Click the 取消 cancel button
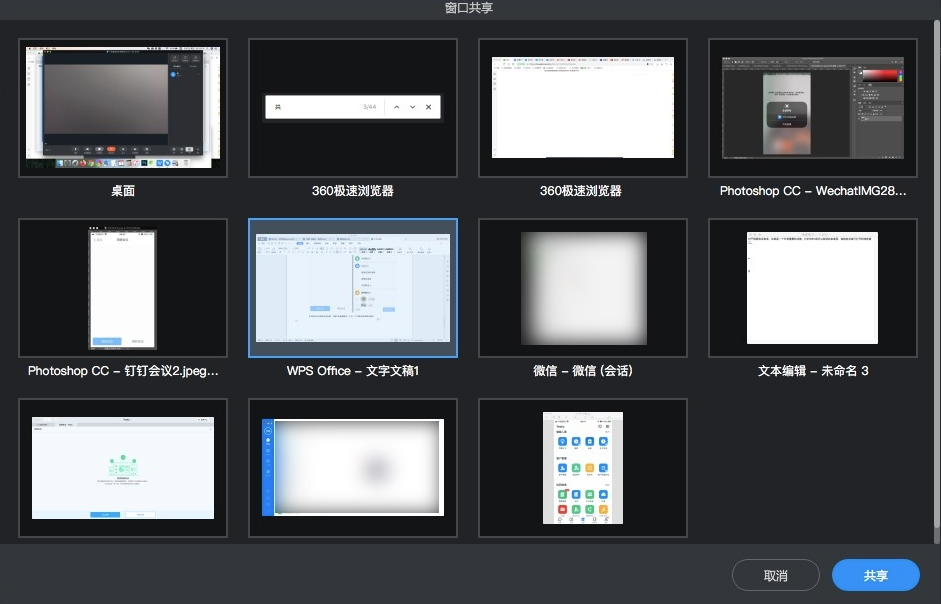 (775, 575)
